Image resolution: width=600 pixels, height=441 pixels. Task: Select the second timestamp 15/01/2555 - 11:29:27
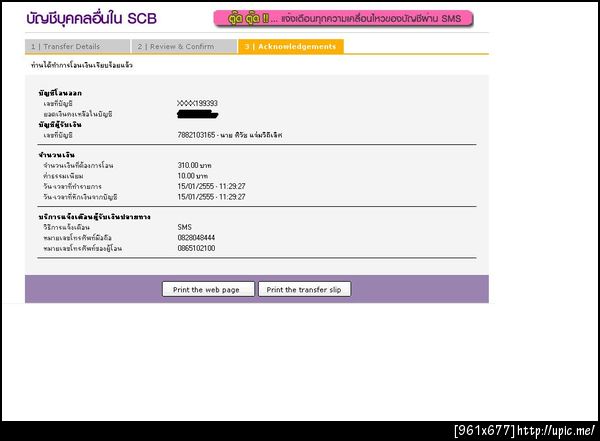point(211,197)
